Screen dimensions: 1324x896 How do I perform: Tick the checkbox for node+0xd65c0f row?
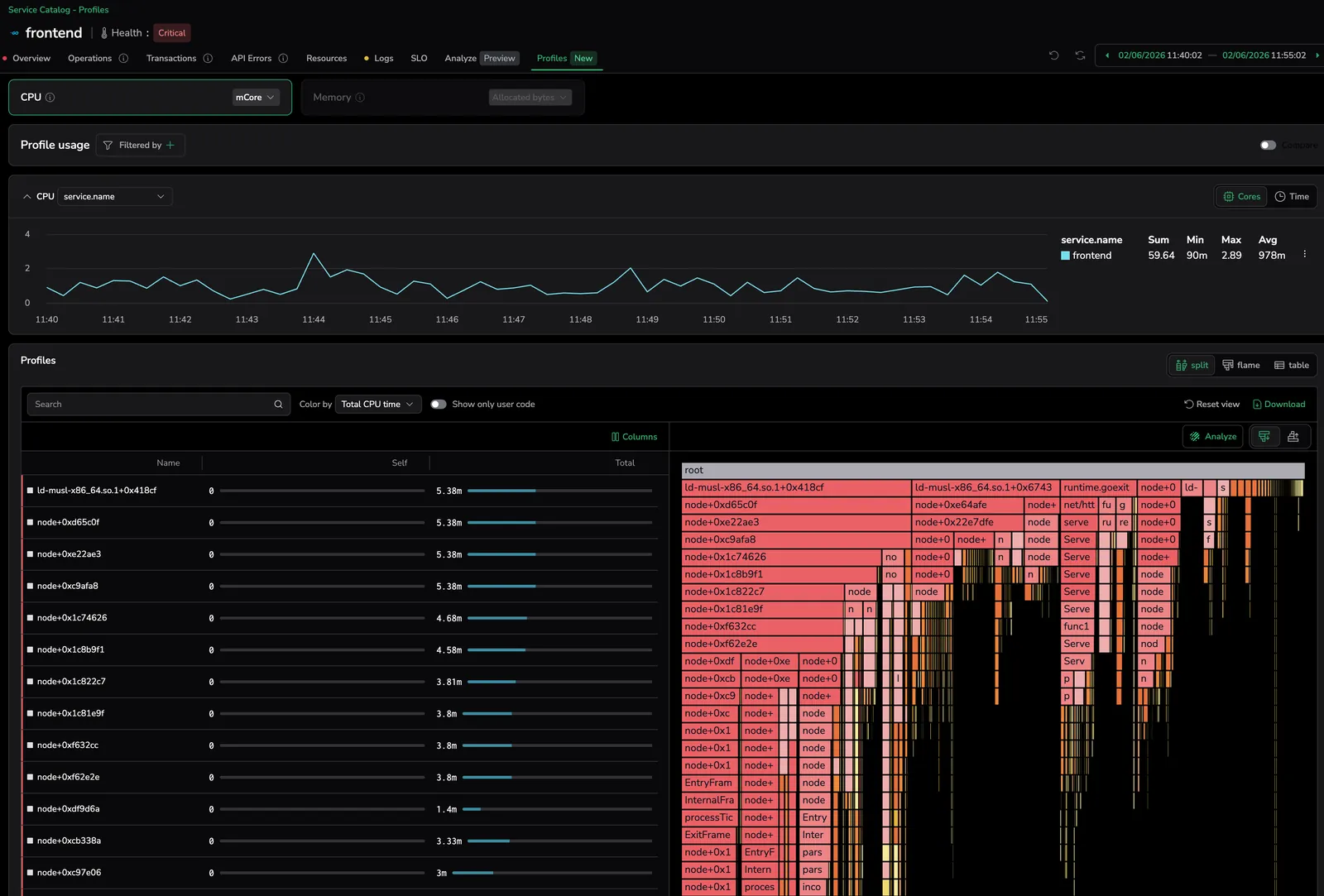pyautogui.click(x=31, y=523)
